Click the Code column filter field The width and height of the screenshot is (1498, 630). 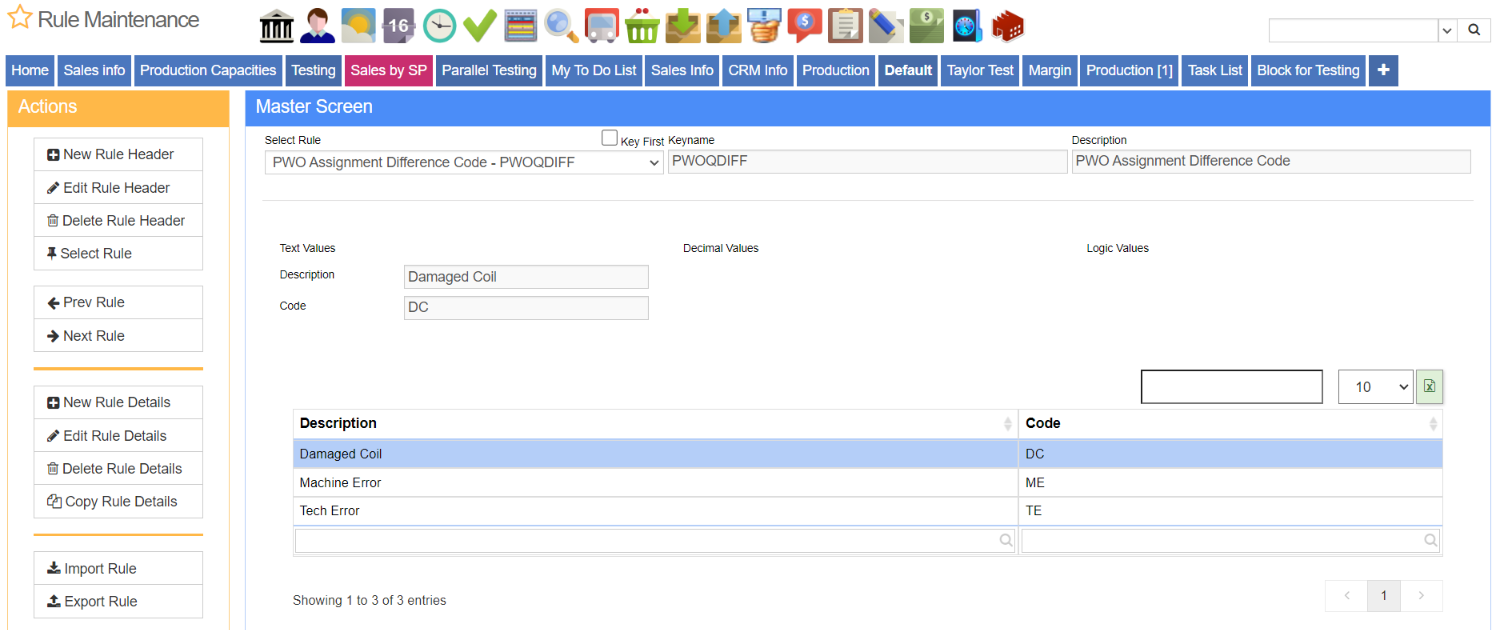pyautogui.click(x=1230, y=540)
